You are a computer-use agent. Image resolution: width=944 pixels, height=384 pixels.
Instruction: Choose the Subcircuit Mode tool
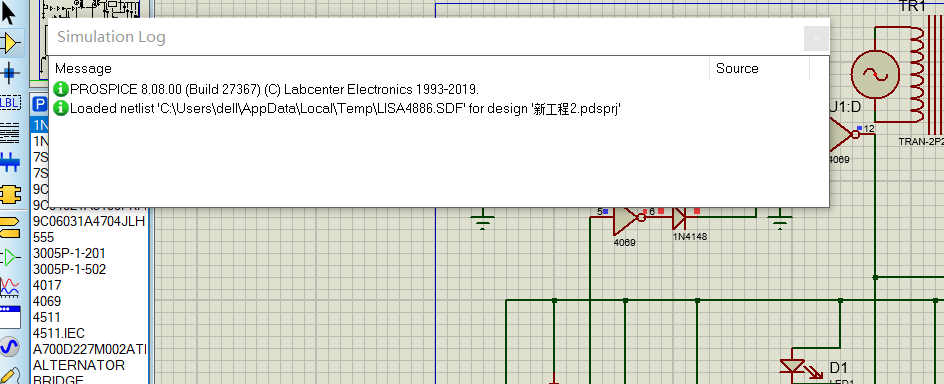[x=10, y=194]
